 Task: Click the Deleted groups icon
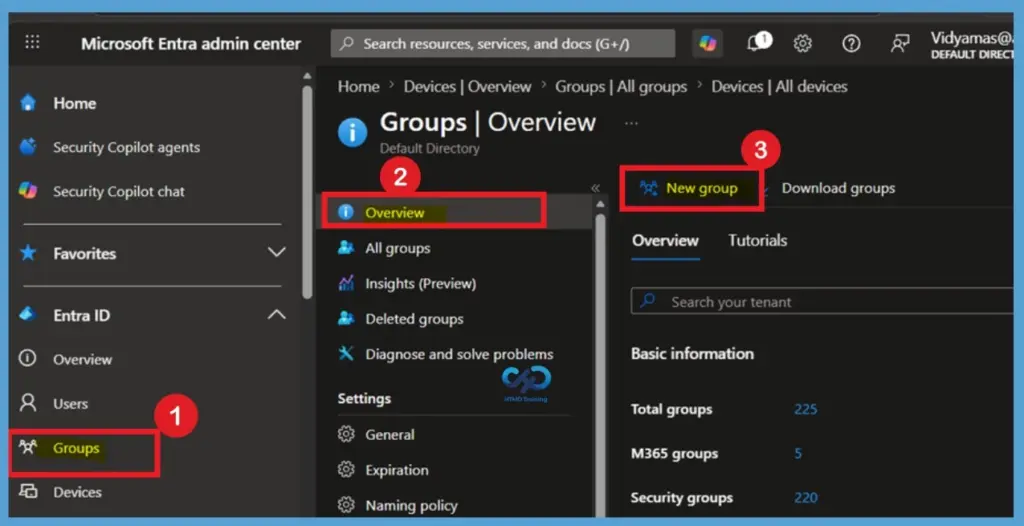345,318
